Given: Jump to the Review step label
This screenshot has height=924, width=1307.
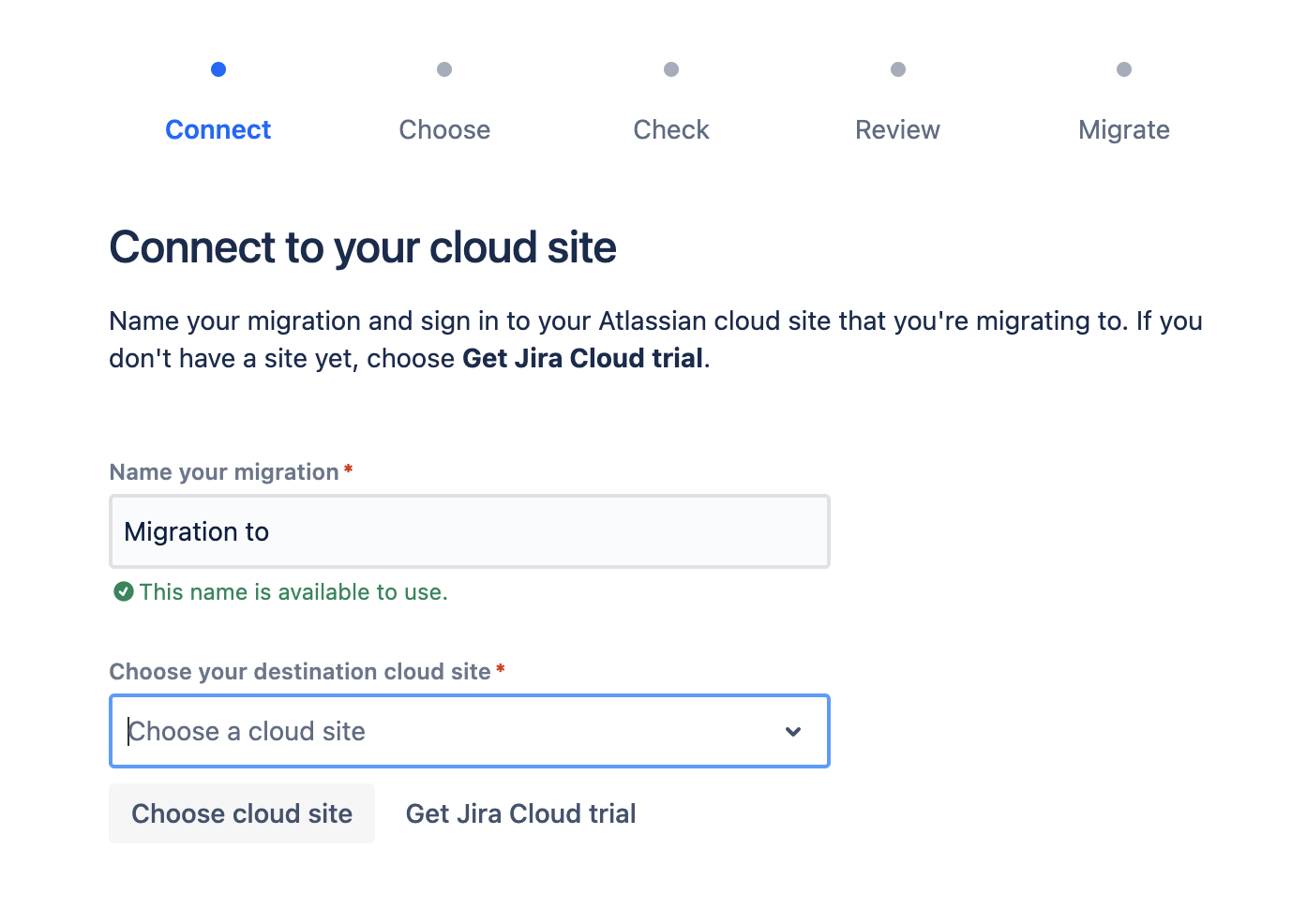Looking at the screenshot, I should [x=897, y=129].
